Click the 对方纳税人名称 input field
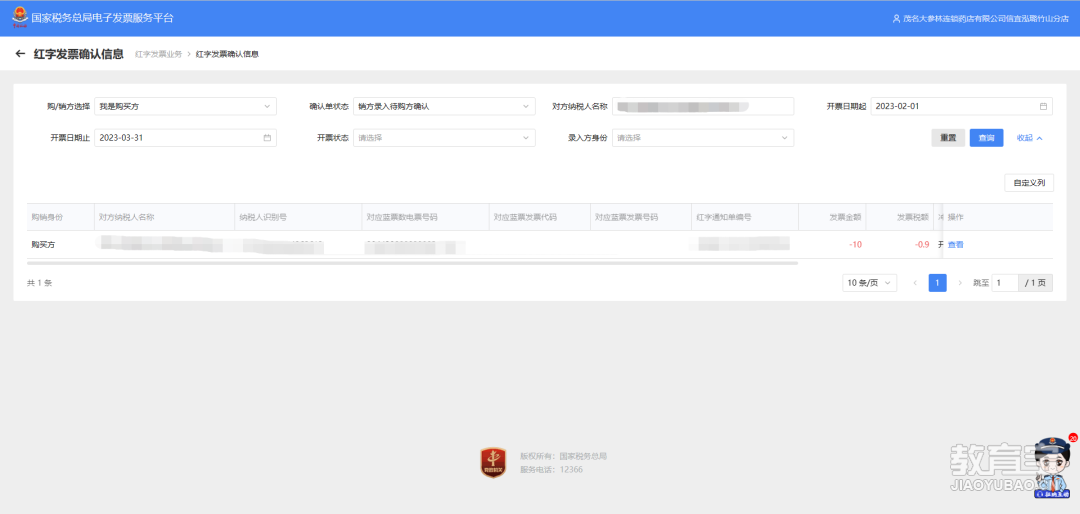1080x514 pixels. (703, 106)
